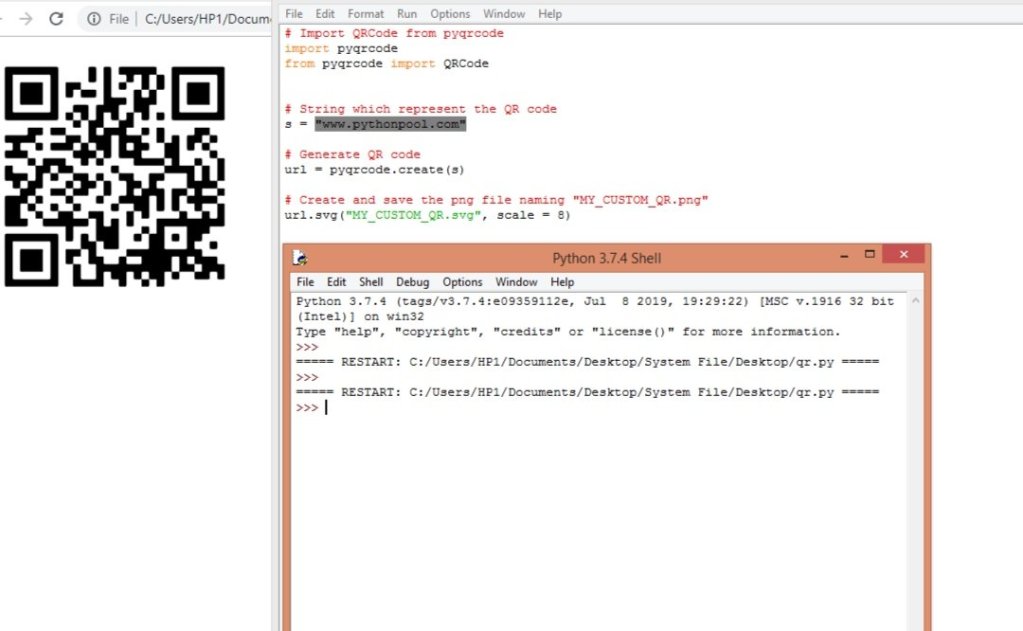This screenshot has width=1023, height=631.
Task: Open the Shell window File menu
Action: click(305, 282)
